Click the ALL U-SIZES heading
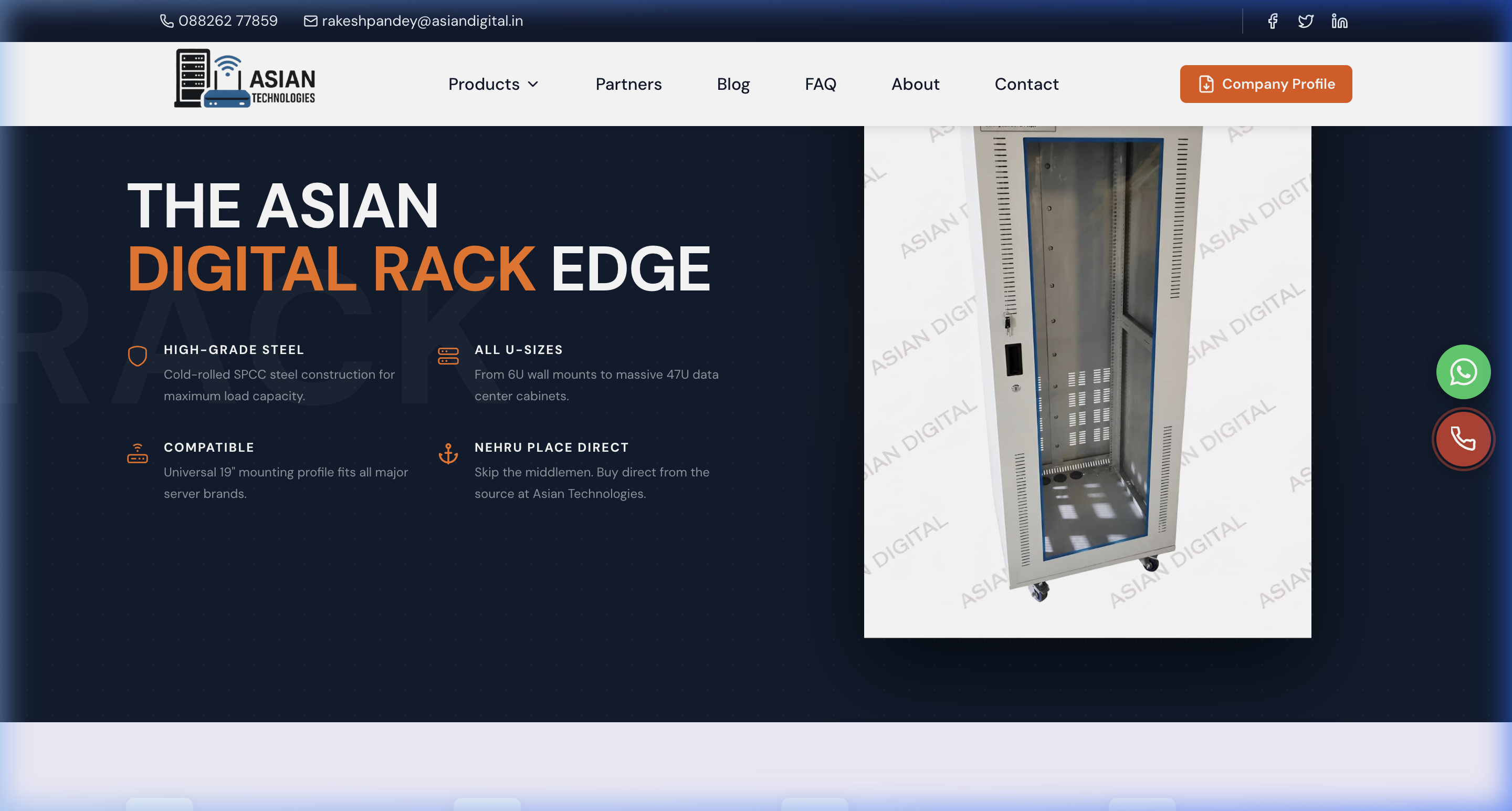The width and height of the screenshot is (1512, 811). point(519,349)
